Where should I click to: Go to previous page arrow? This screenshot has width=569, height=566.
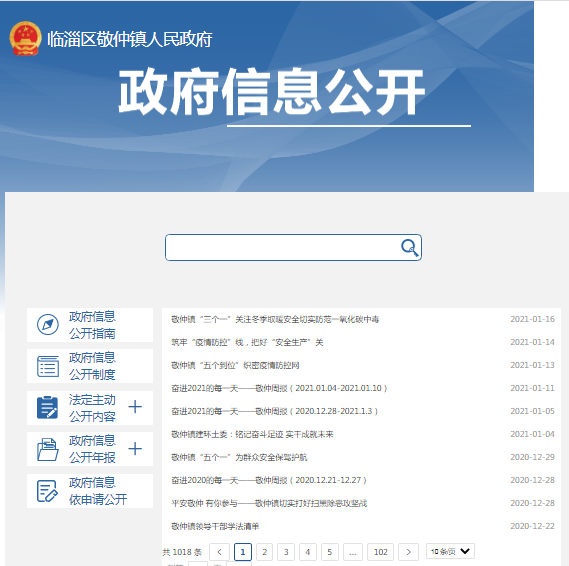tap(220, 552)
